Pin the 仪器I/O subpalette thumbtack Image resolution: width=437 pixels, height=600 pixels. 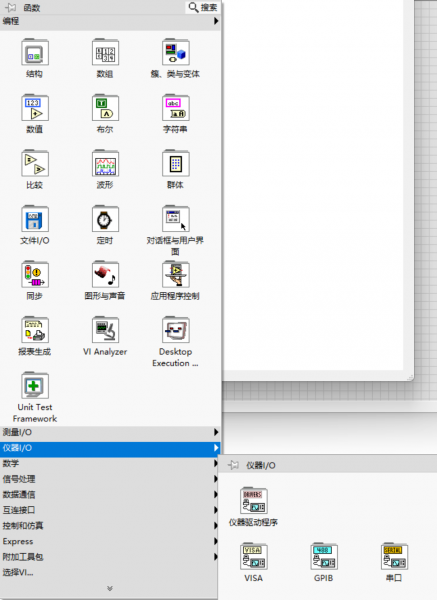coord(233,465)
